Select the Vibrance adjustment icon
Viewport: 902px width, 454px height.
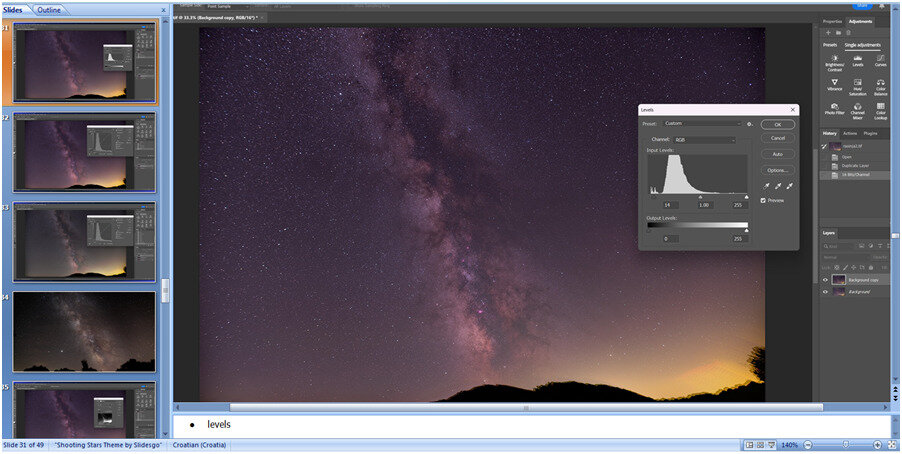[834, 82]
